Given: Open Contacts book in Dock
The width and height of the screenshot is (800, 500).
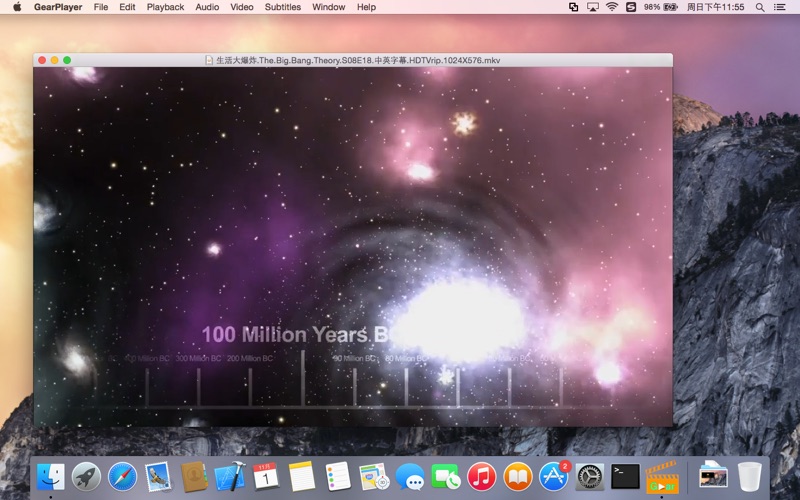Looking at the screenshot, I should pos(194,477).
